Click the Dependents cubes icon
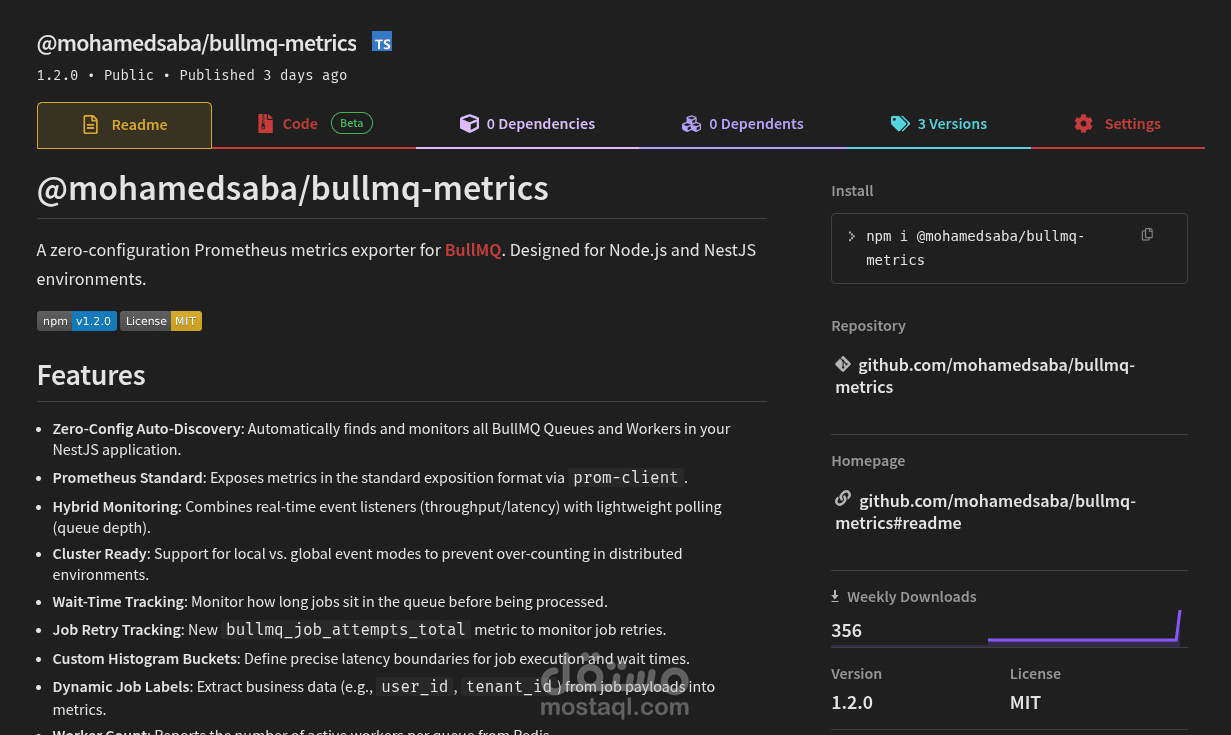Image resolution: width=1231 pixels, height=735 pixels. click(691, 124)
